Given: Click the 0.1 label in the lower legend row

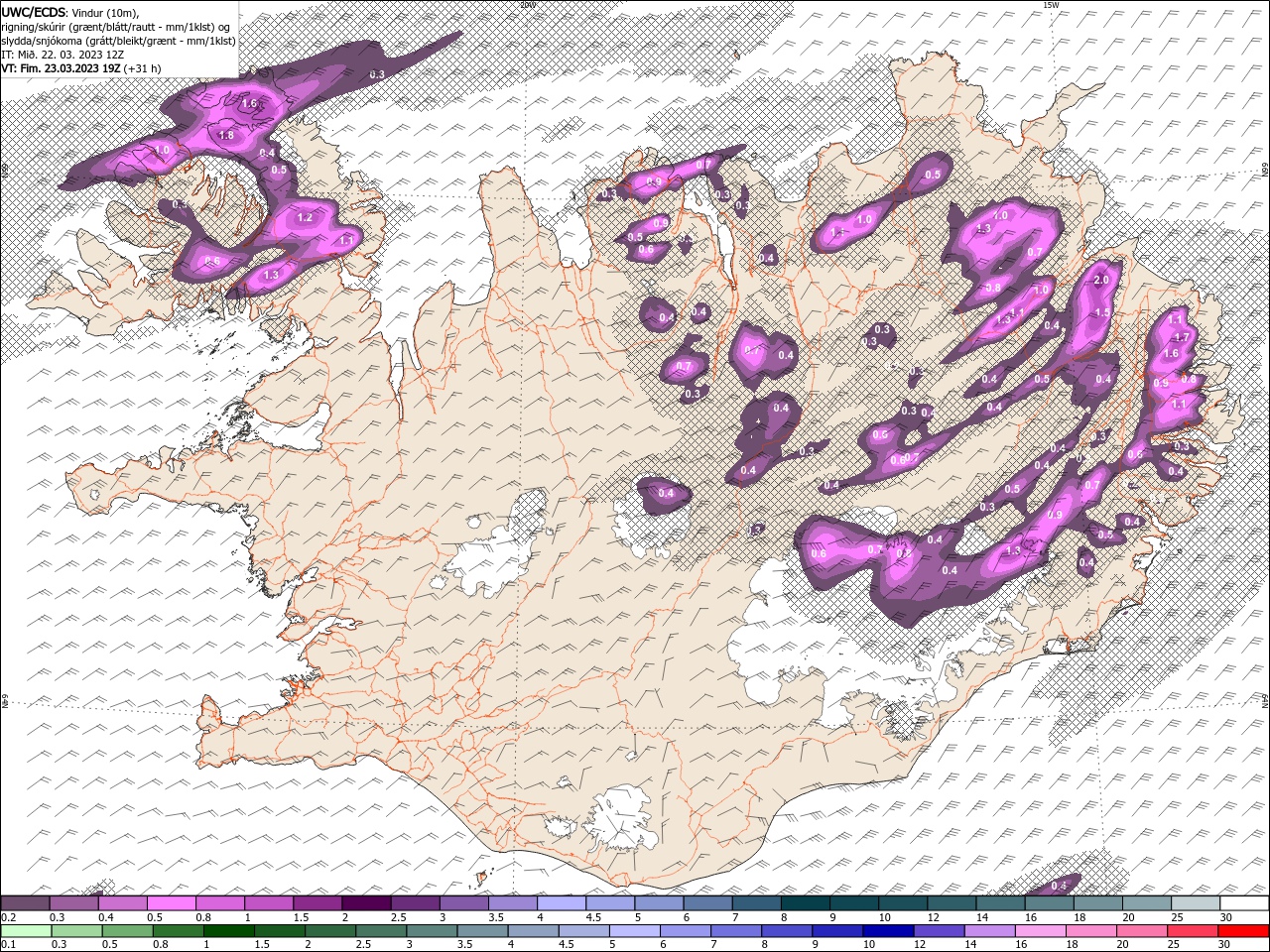Looking at the screenshot, I should (x=8, y=945).
